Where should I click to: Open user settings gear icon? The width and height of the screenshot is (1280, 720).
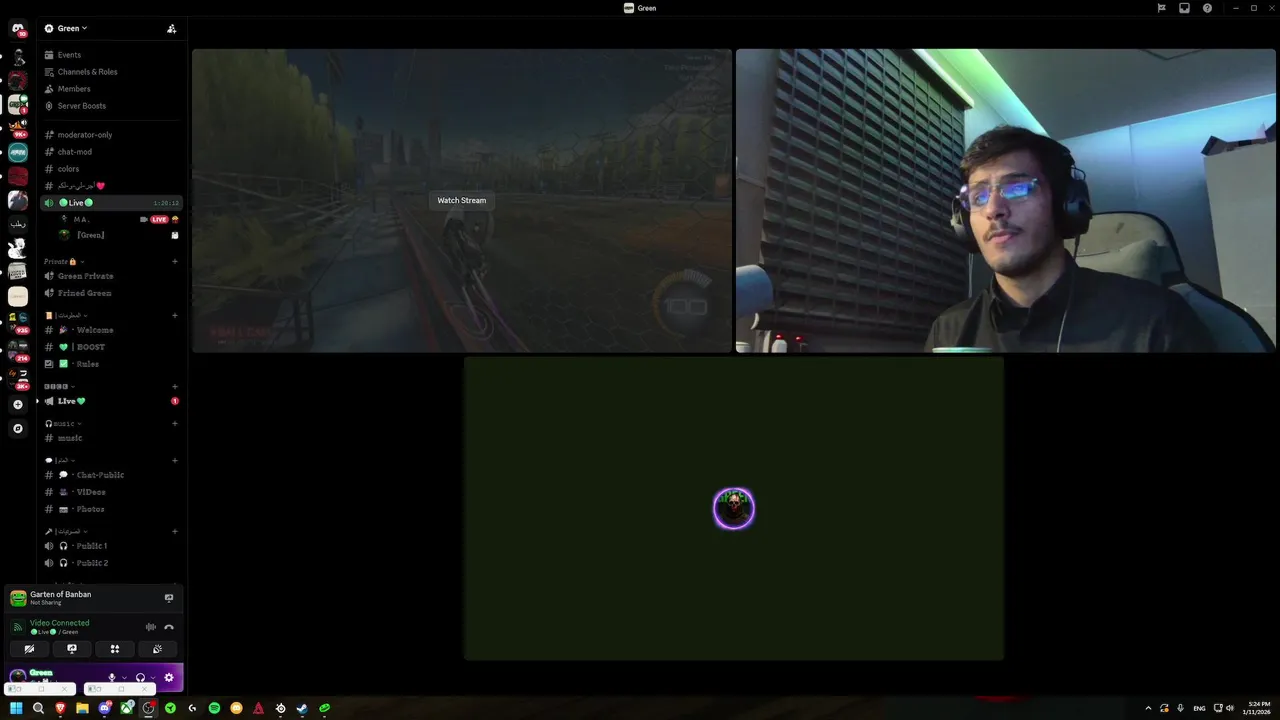point(169,677)
